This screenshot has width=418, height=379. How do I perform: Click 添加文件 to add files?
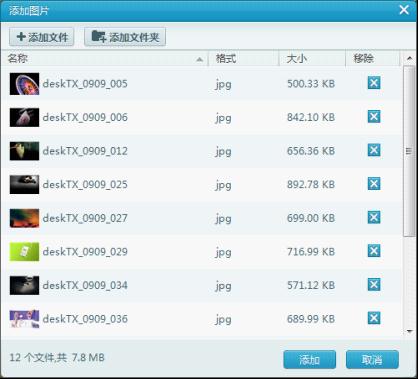pos(42,37)
